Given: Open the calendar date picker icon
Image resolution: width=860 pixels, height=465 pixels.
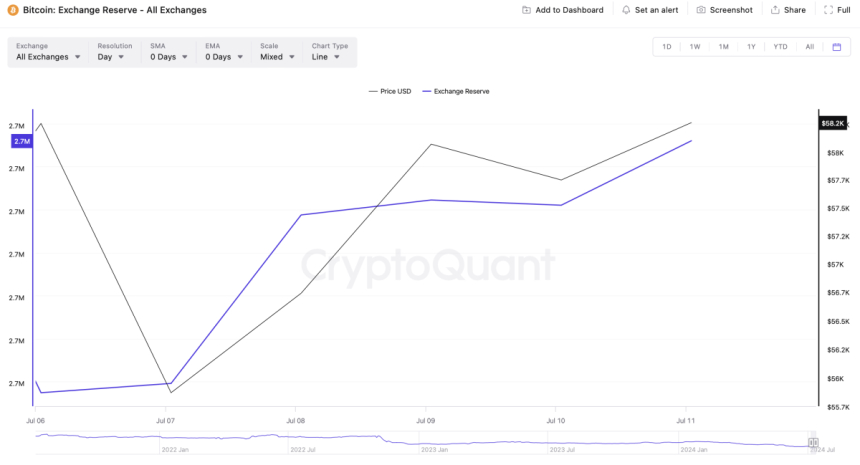Looking at the screenshot, I should 837,47.
